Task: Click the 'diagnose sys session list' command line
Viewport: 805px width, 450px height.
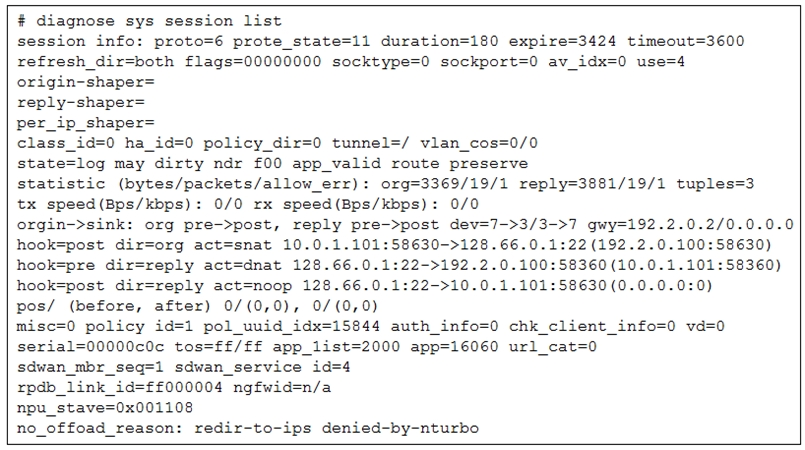Action: coord(150,20)
